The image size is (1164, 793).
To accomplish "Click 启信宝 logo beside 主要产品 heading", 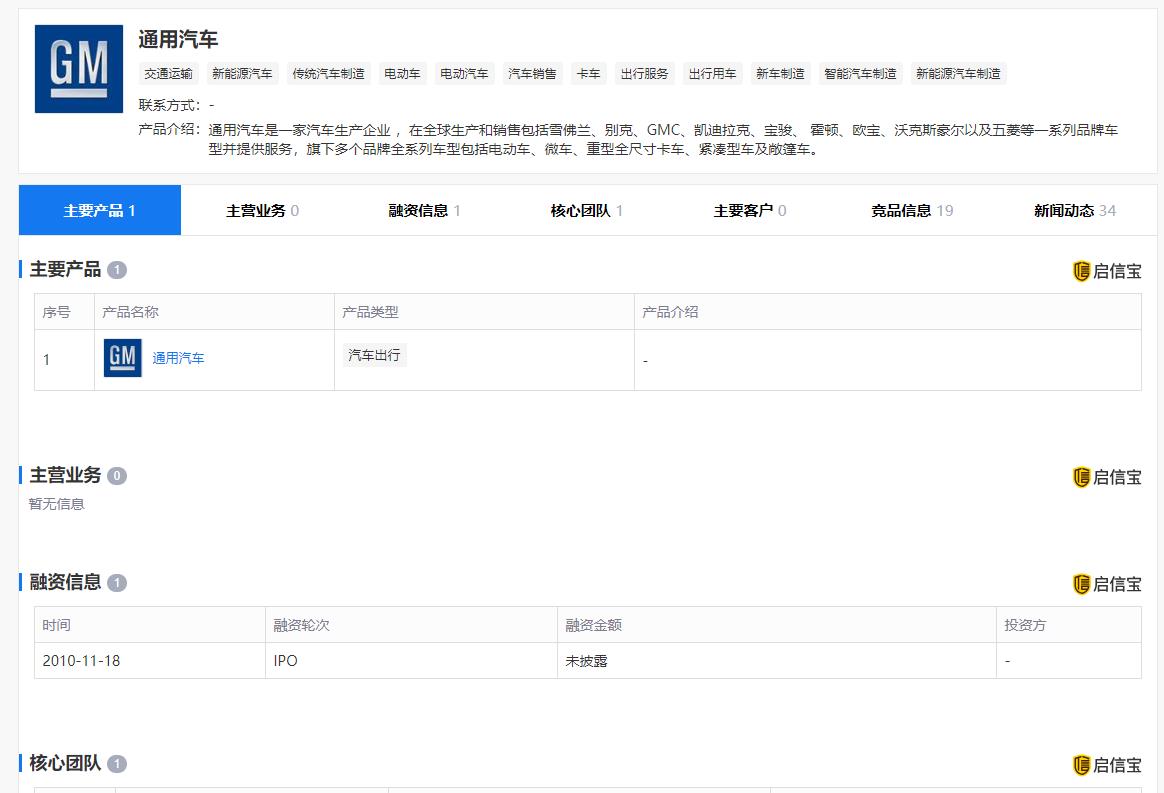I will click(1107, 271).
